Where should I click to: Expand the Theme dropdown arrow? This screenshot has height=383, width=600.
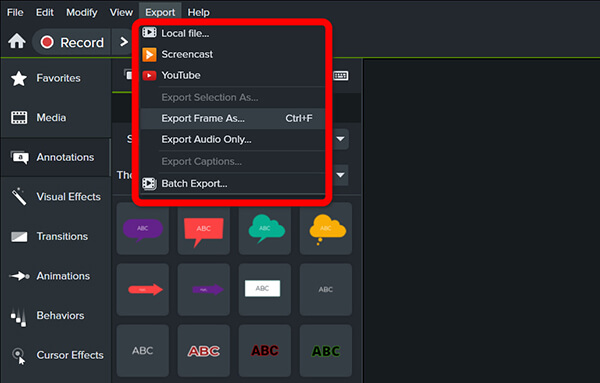[340, 175]
